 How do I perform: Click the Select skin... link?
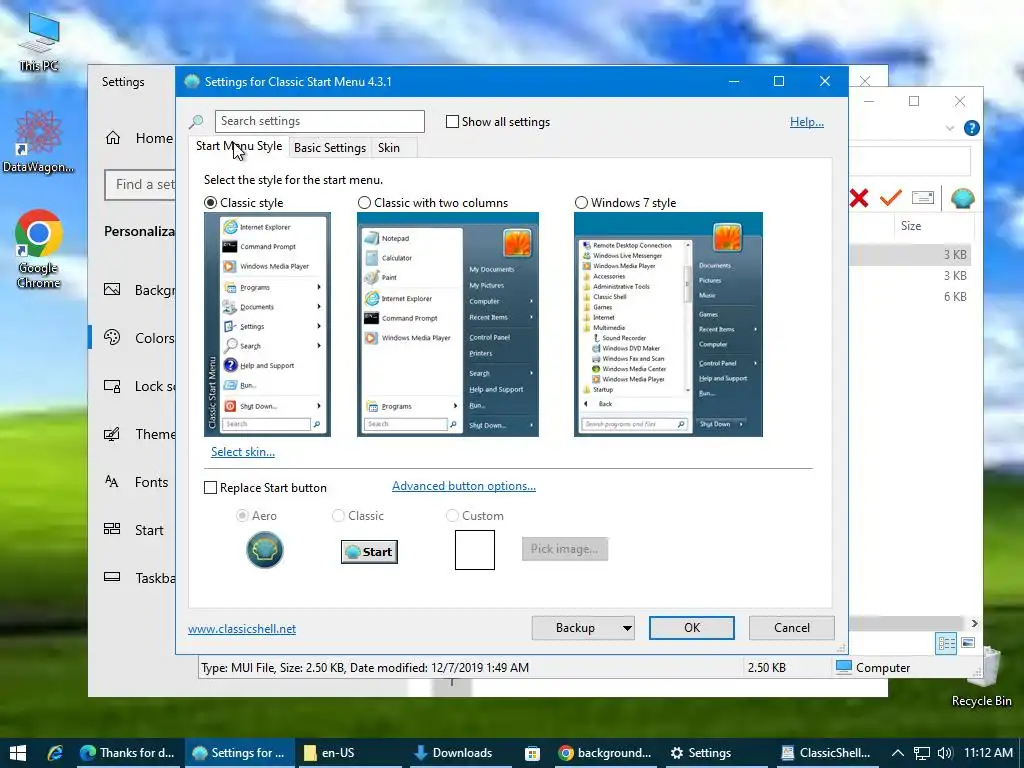[242, 452]
